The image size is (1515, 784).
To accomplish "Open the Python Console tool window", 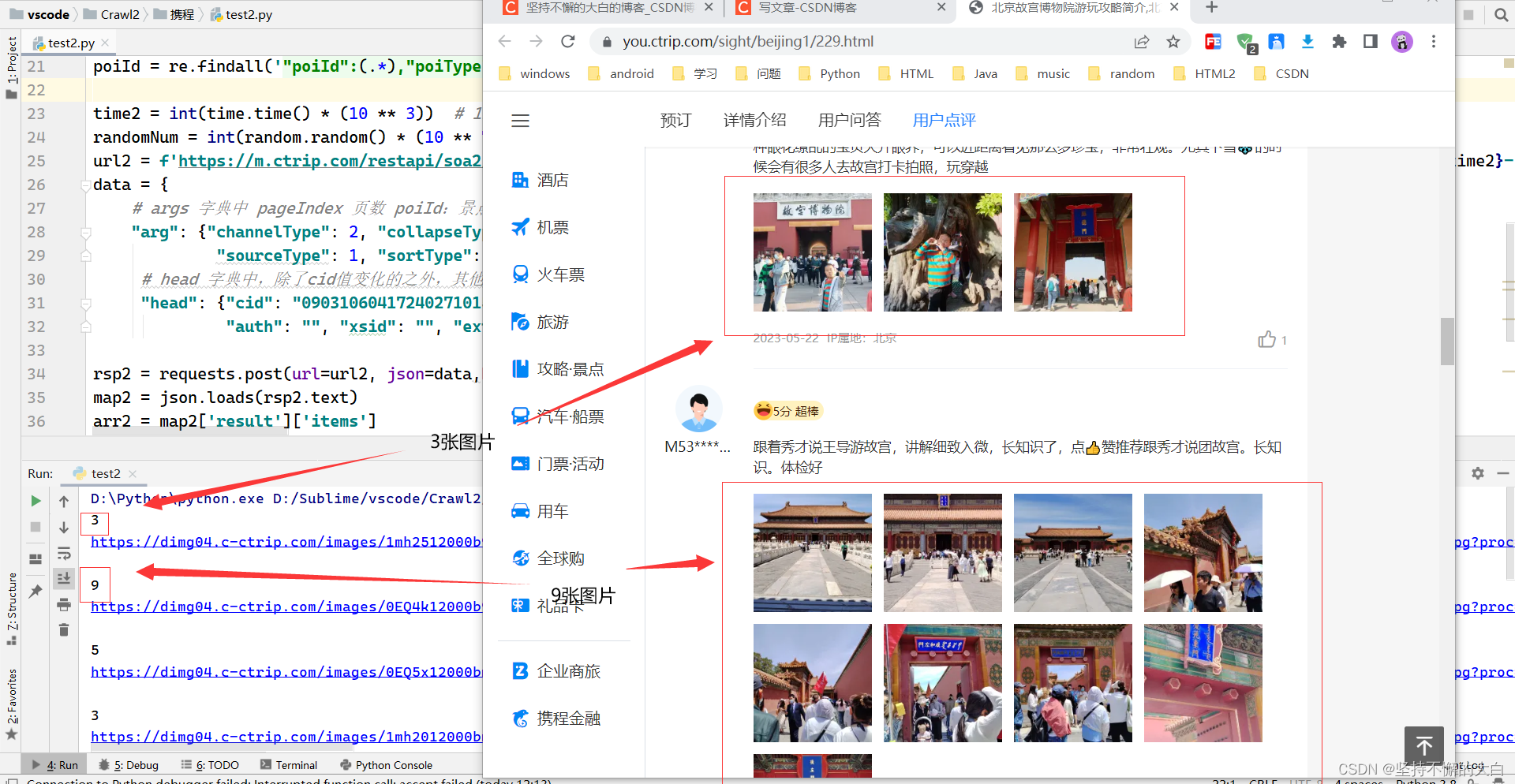I will coord(386,765).
